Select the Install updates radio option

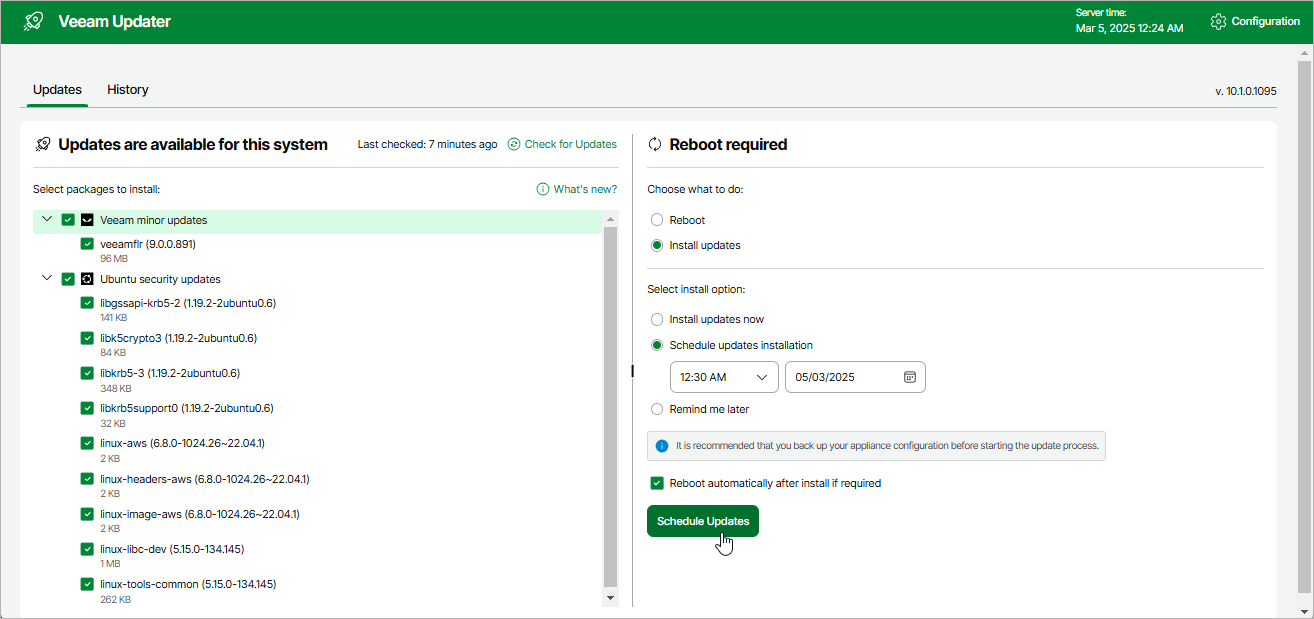click(657, 245)
